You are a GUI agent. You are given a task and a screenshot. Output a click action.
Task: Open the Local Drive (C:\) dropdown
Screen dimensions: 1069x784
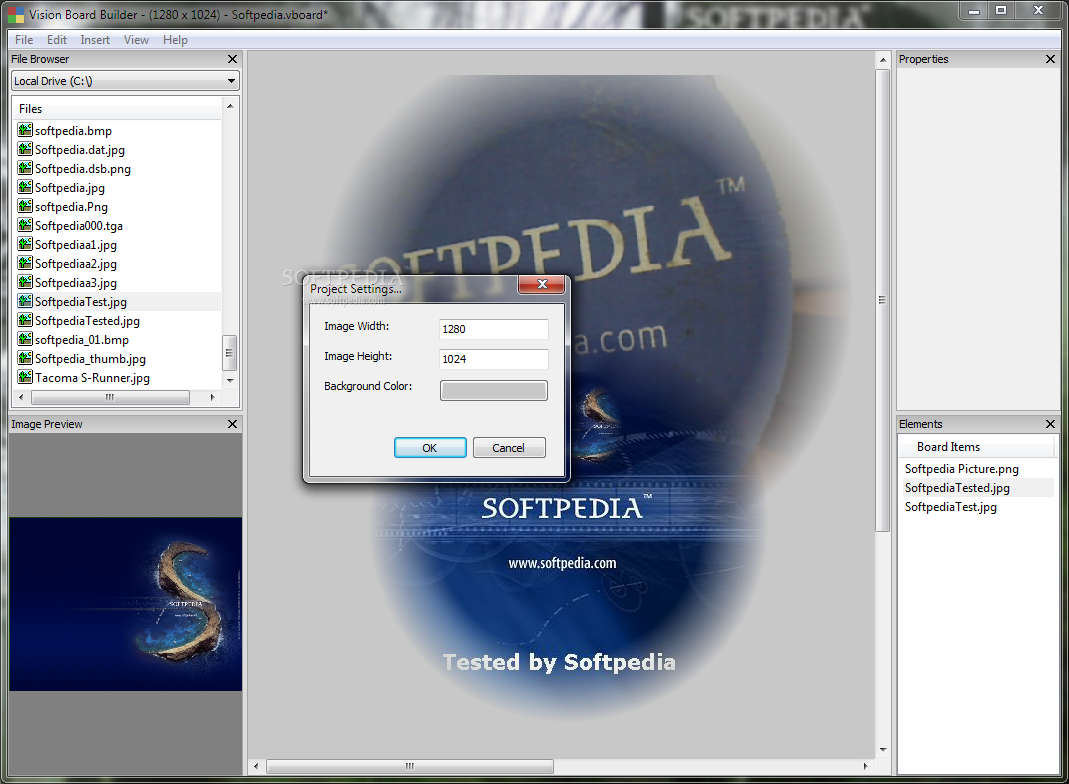pos(125,81)
